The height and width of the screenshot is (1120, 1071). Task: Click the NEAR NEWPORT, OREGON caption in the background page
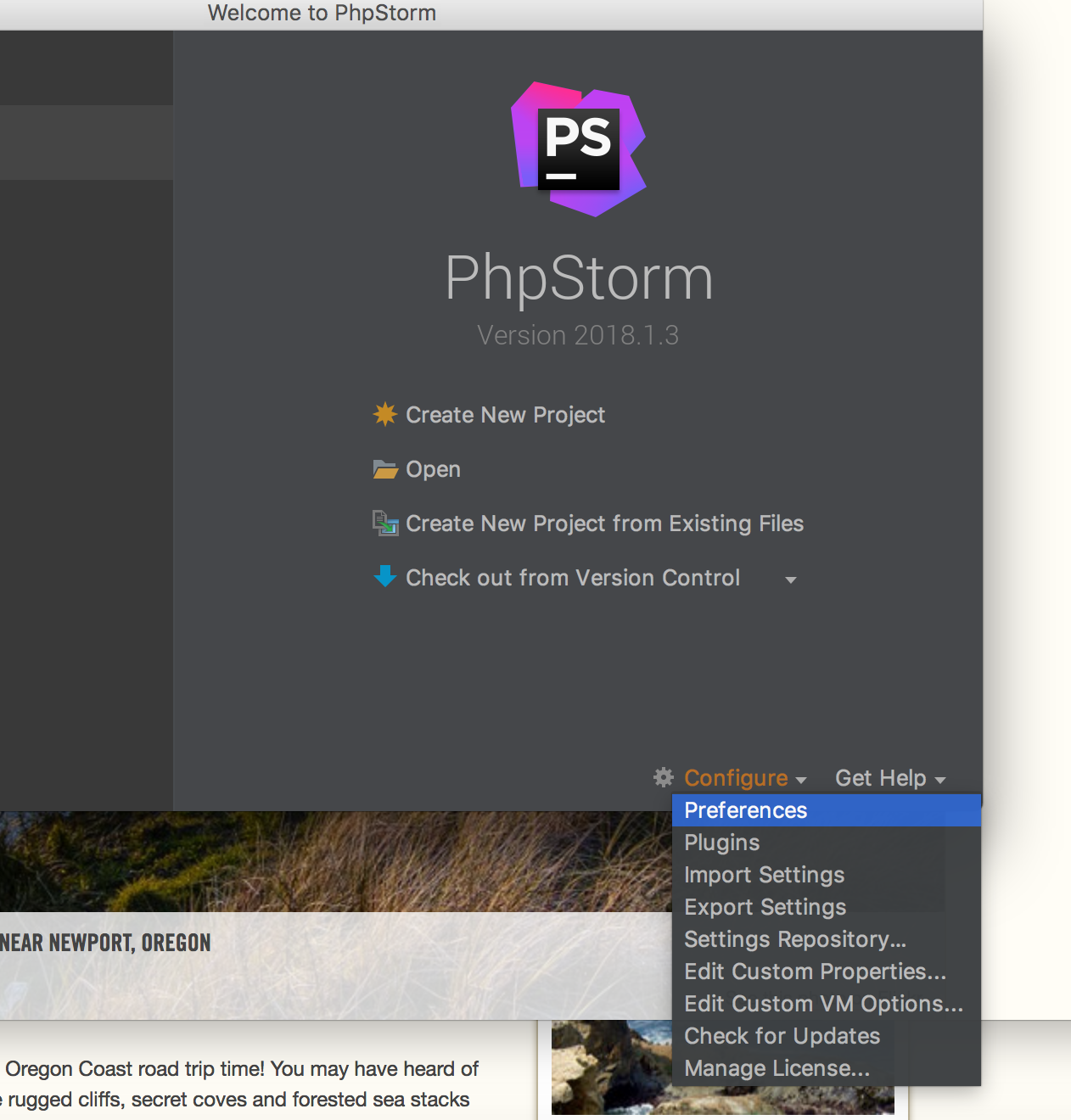point(105,943)
